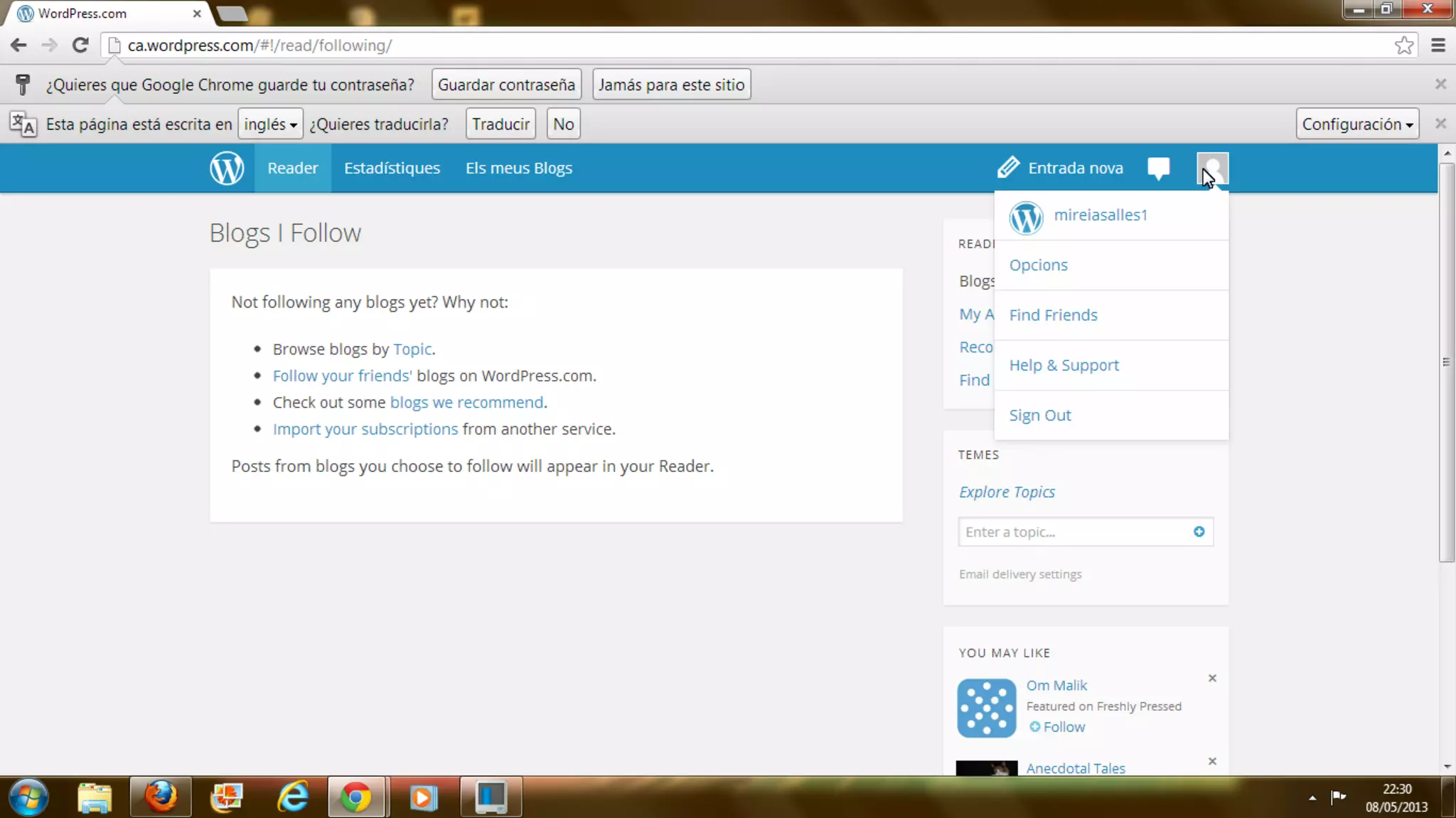
Task: Open the application icon right of the media player in the taskbar
Action: tap(491, 797)
